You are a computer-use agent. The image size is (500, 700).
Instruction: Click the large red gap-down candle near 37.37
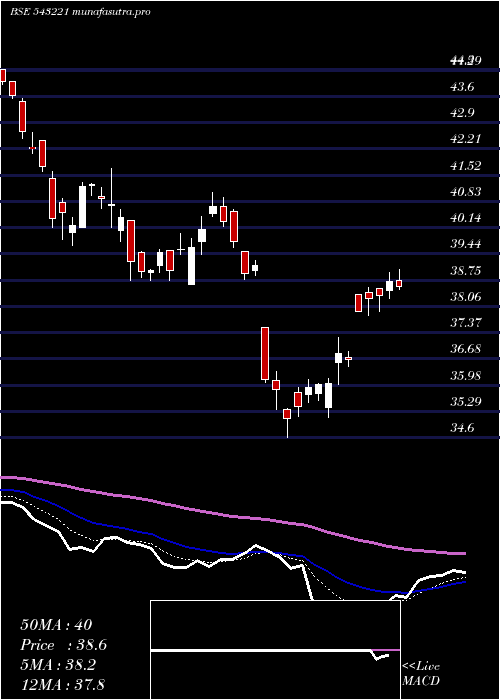click(265, 354)
